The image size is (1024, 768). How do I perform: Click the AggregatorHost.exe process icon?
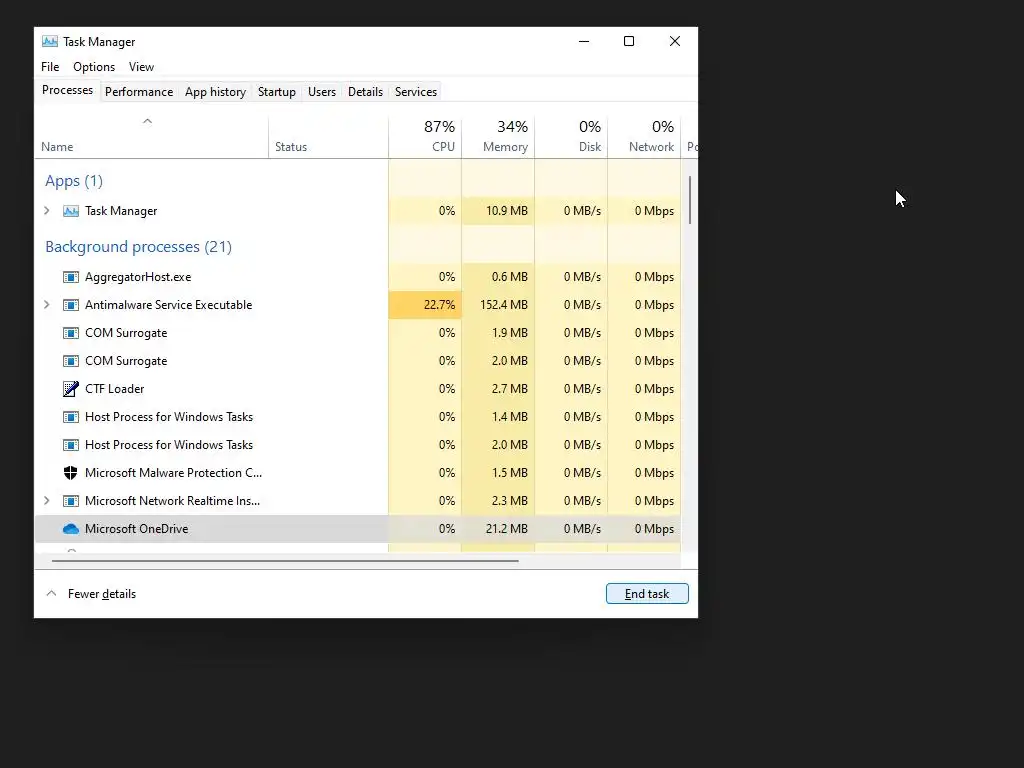(x=71, y=277)
